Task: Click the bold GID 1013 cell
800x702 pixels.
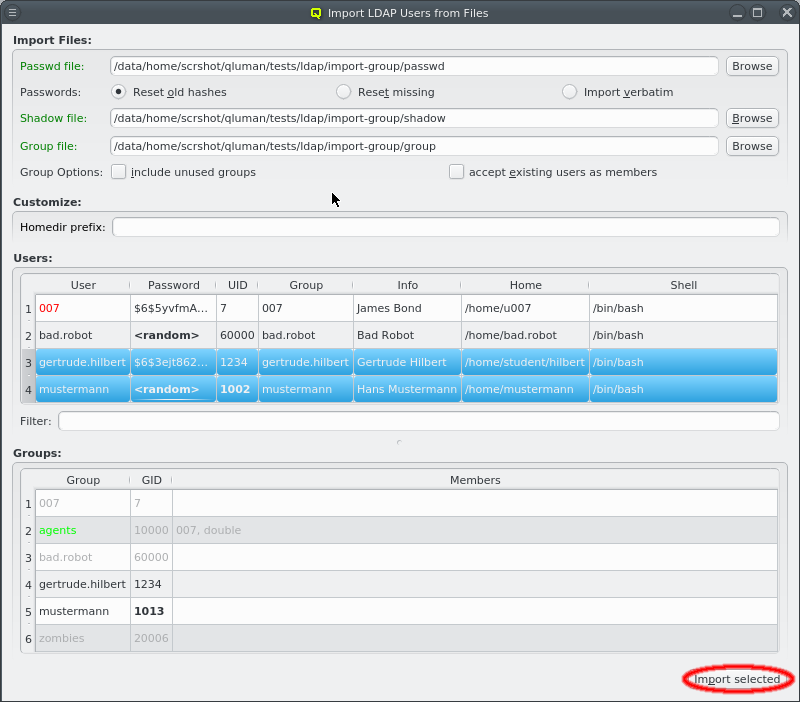Action: 151,611
